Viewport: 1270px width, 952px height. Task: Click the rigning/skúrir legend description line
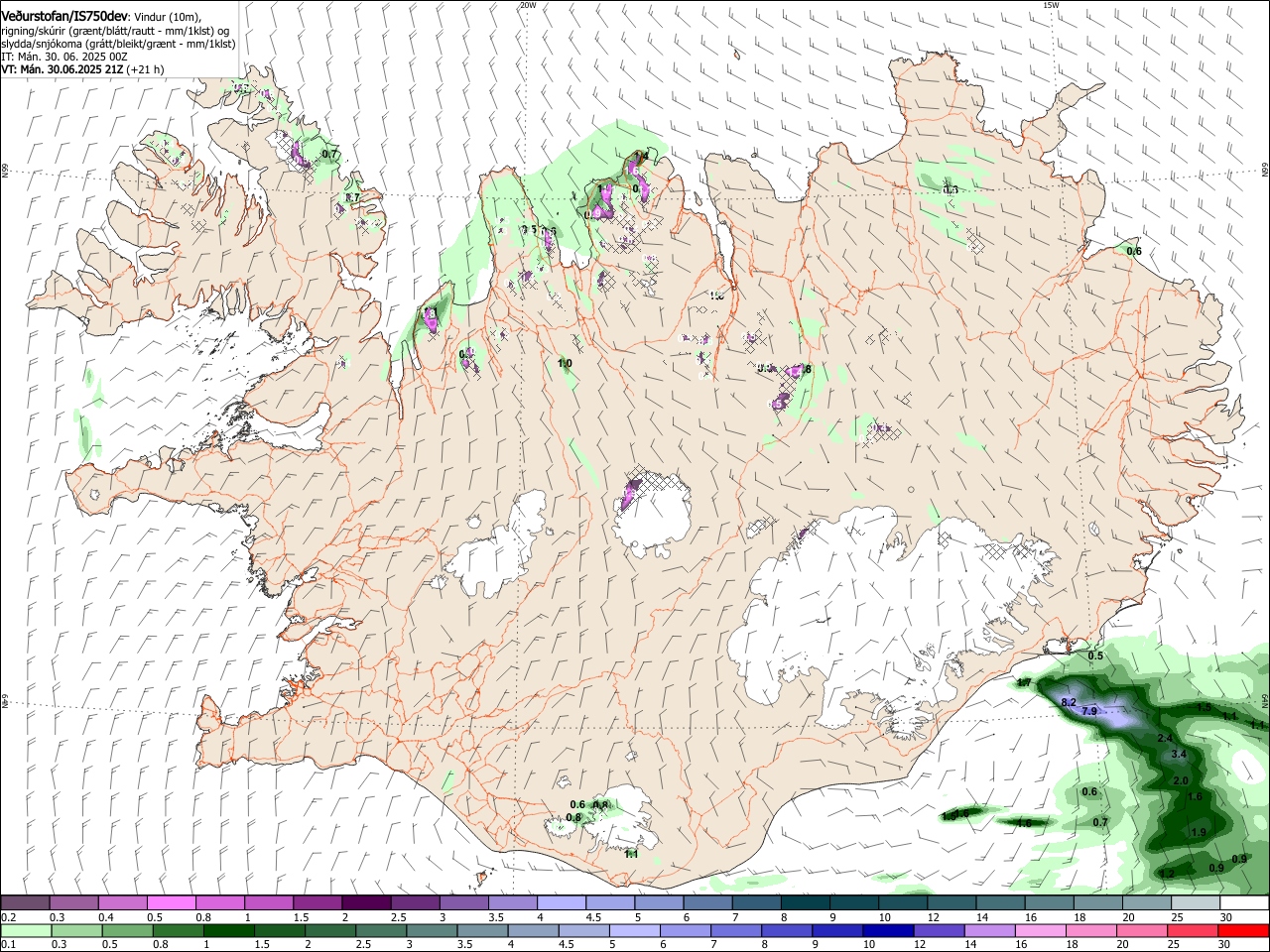pos(115,31)
